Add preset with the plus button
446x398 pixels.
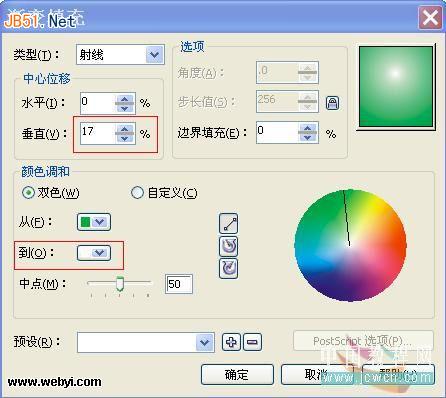231,342
